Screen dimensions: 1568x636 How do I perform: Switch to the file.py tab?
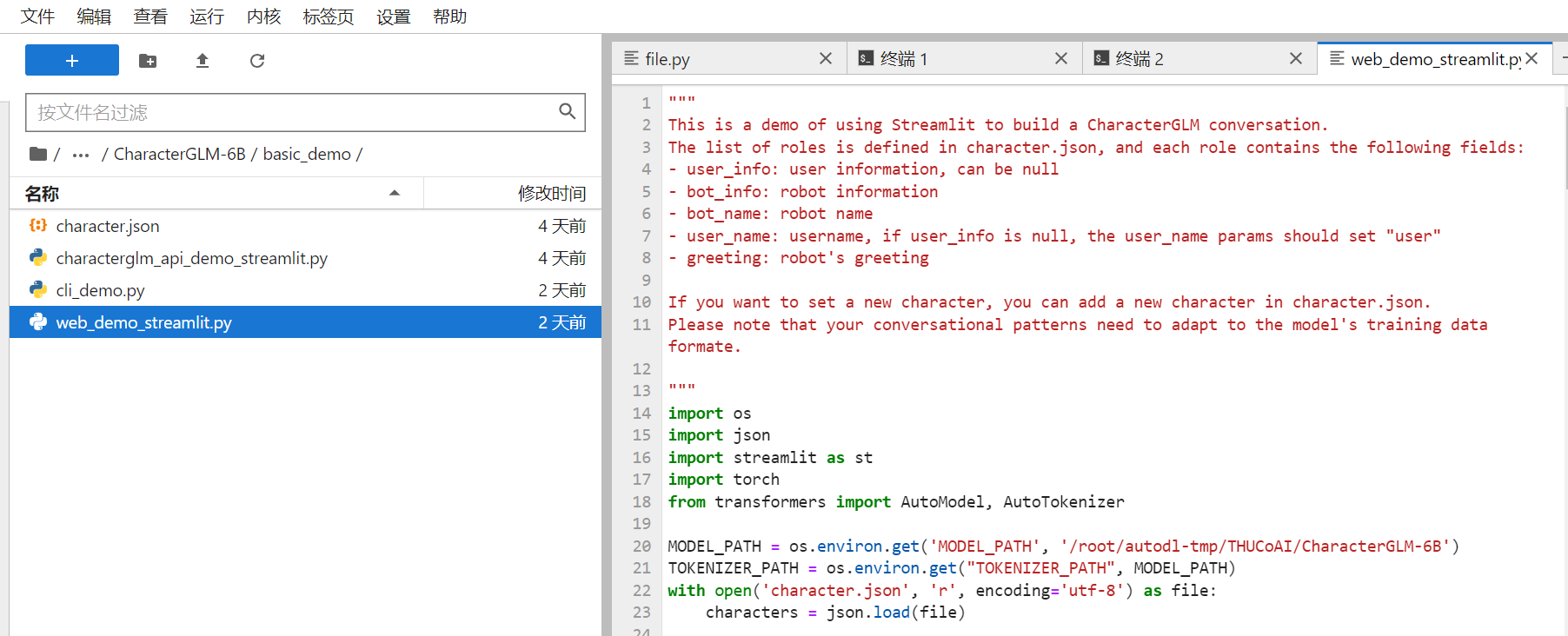point(667,59)
